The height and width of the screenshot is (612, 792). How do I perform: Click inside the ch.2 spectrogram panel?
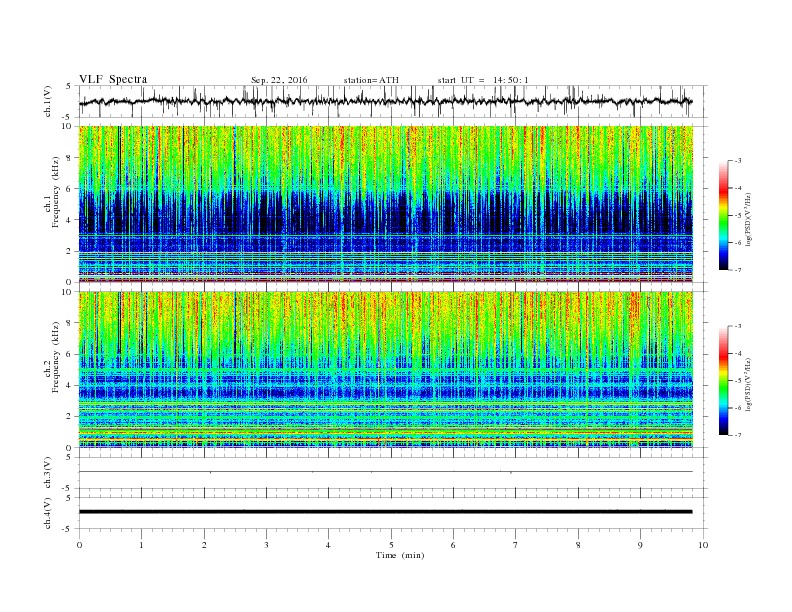tap(385, 370)
